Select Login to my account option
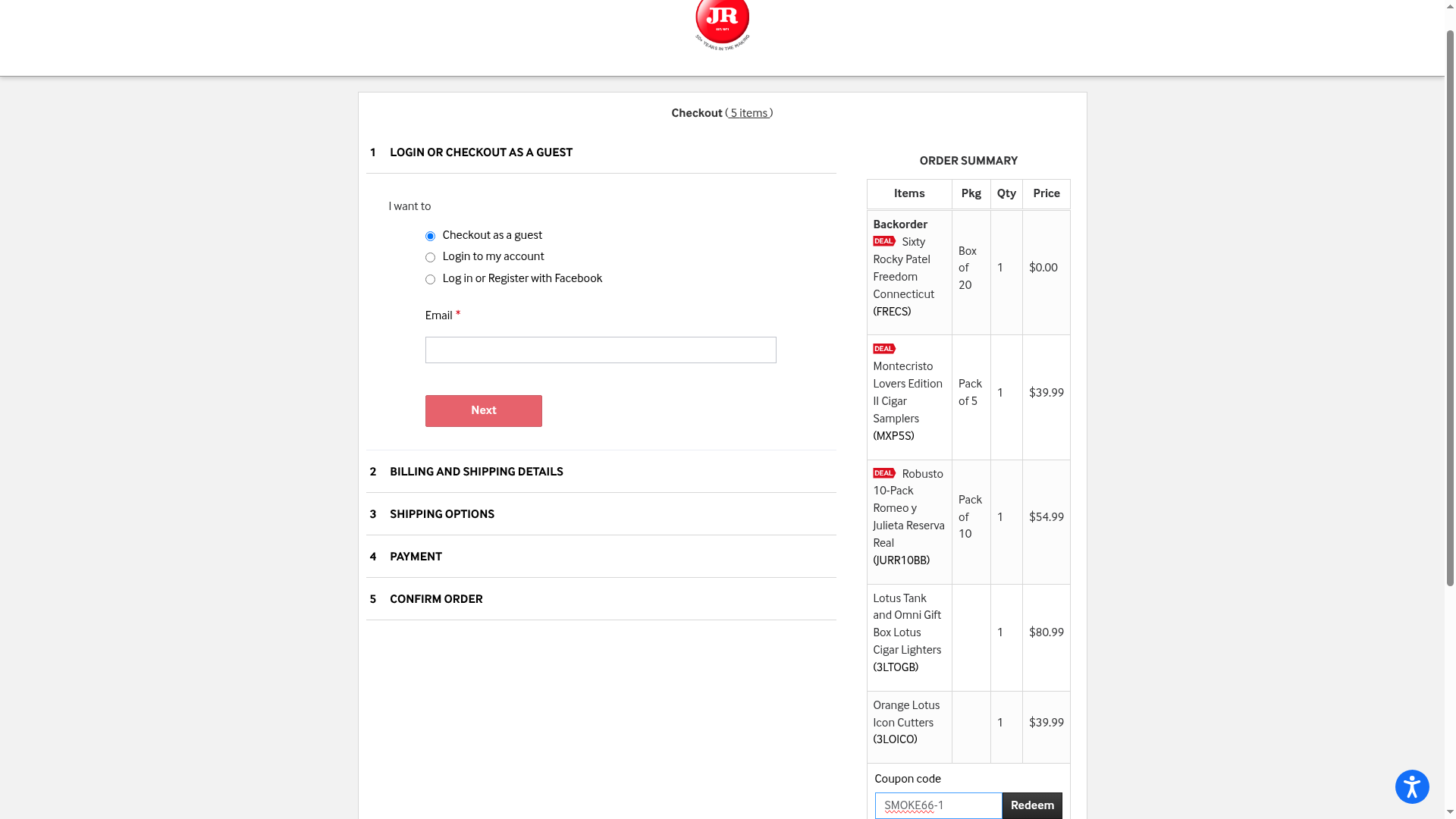This screenshot has height=819, width=1456. [430, 258]
